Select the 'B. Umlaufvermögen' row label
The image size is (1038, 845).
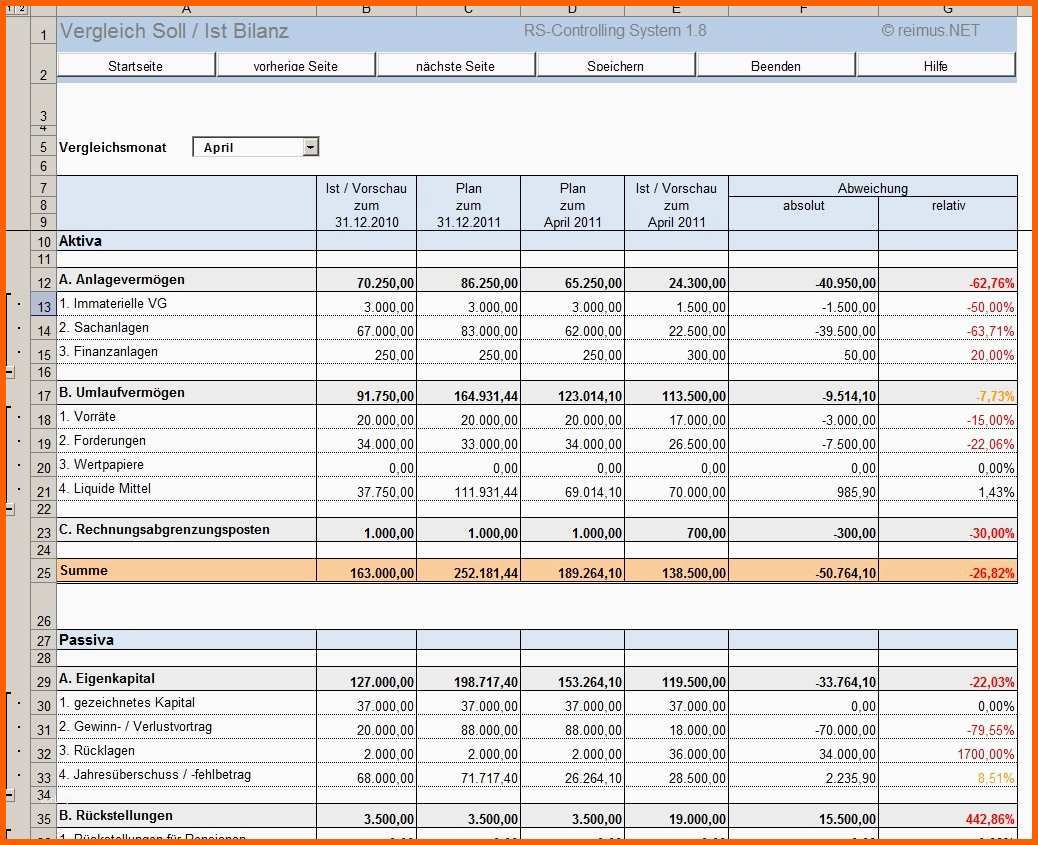[122, 392]
